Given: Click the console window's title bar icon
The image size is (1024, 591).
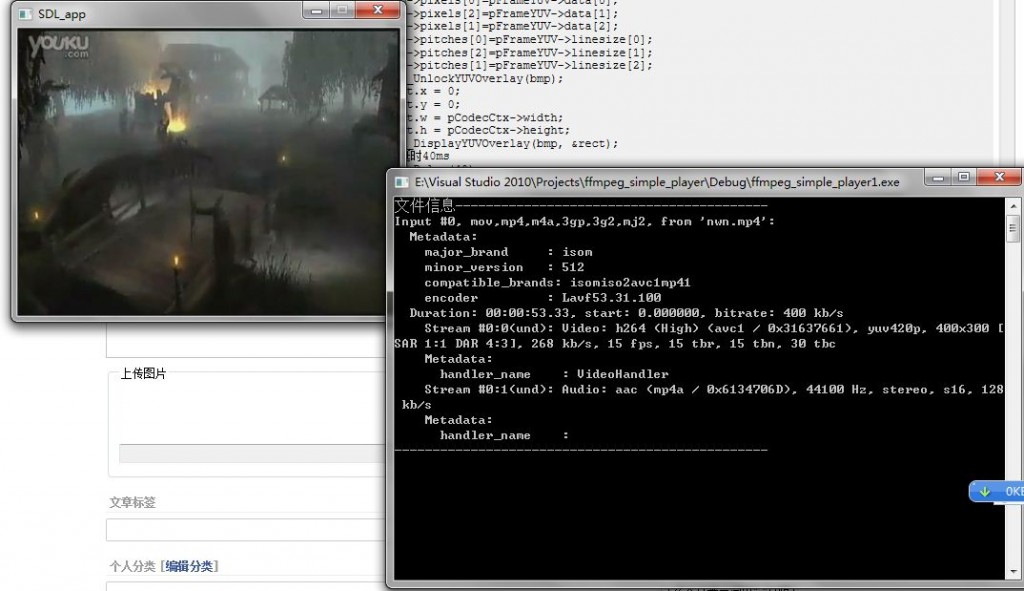Looking at the screenshot, I should pyautogui.click(x=402, y=182).
